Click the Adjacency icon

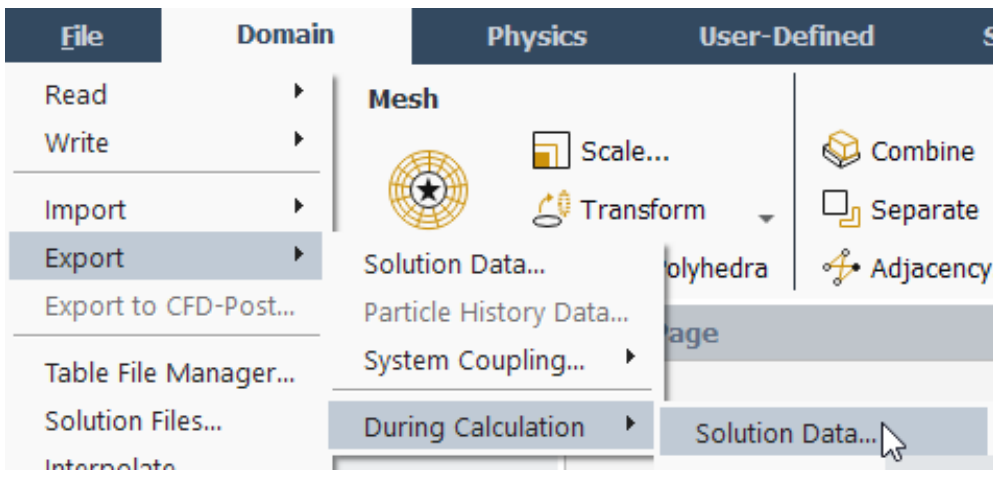pos(841,268)
